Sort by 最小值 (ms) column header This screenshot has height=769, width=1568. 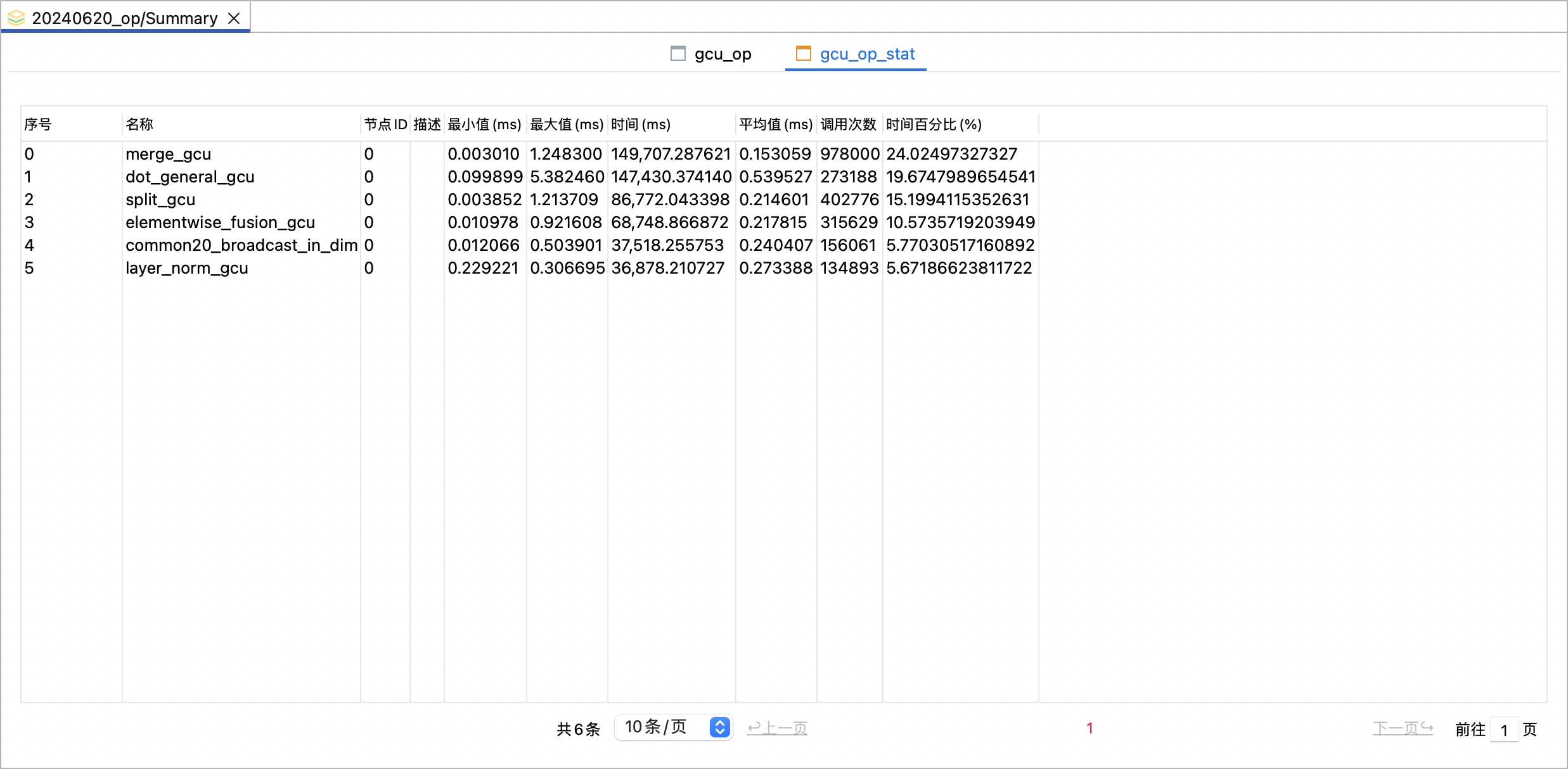[484, 124]
